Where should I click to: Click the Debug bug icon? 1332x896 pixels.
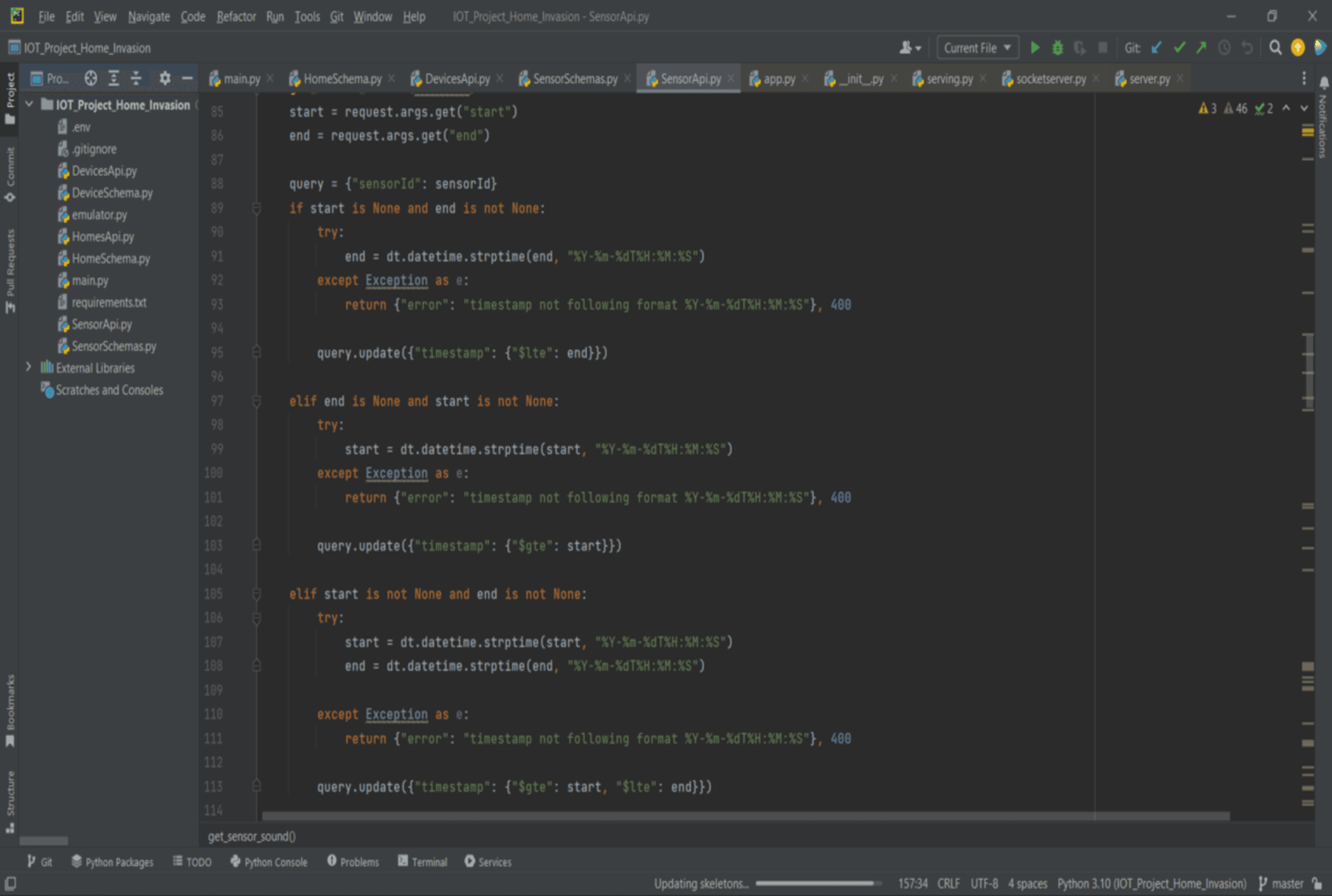pyautogui.click(x=1057, y=48)
